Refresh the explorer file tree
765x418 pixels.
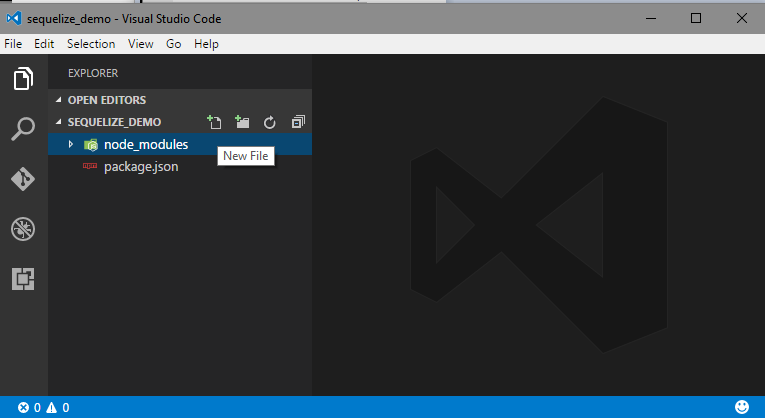pos(270,122)
